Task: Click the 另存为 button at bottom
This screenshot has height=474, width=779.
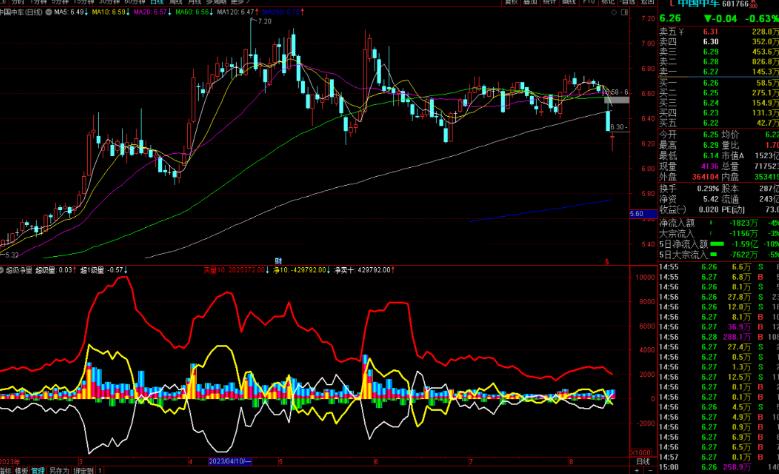Action: pos(59,470)
